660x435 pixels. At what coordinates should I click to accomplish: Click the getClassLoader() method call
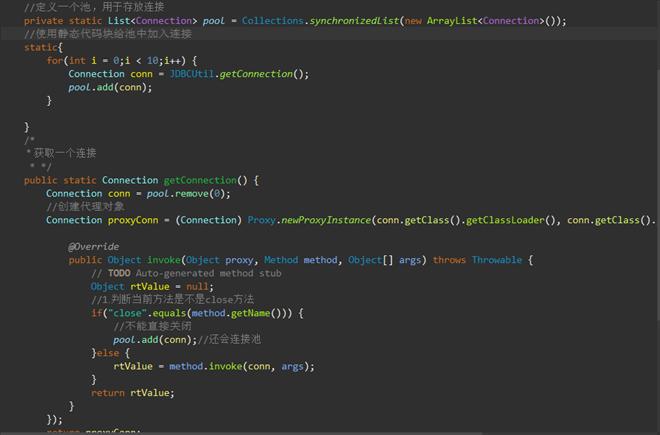click(x=519, y=220)
